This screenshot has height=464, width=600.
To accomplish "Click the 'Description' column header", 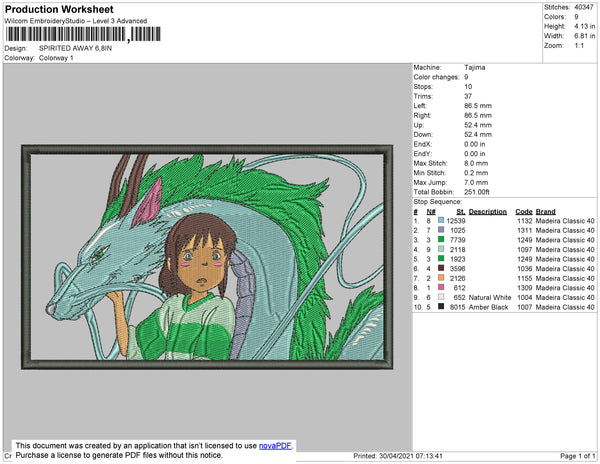I will tap(488, 212).
